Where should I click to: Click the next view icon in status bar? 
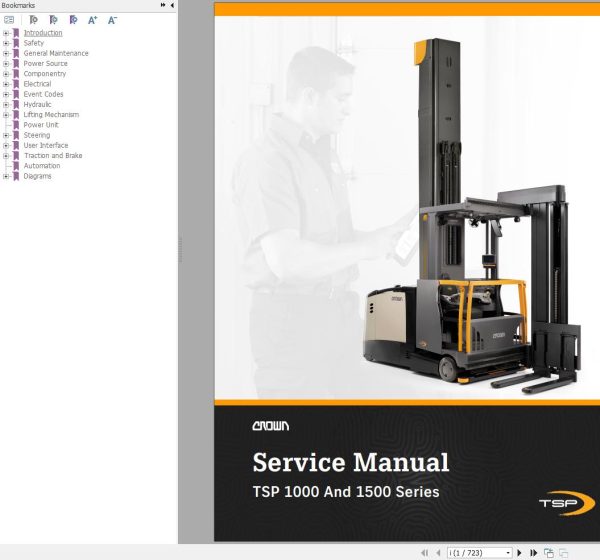click(563, 553)
